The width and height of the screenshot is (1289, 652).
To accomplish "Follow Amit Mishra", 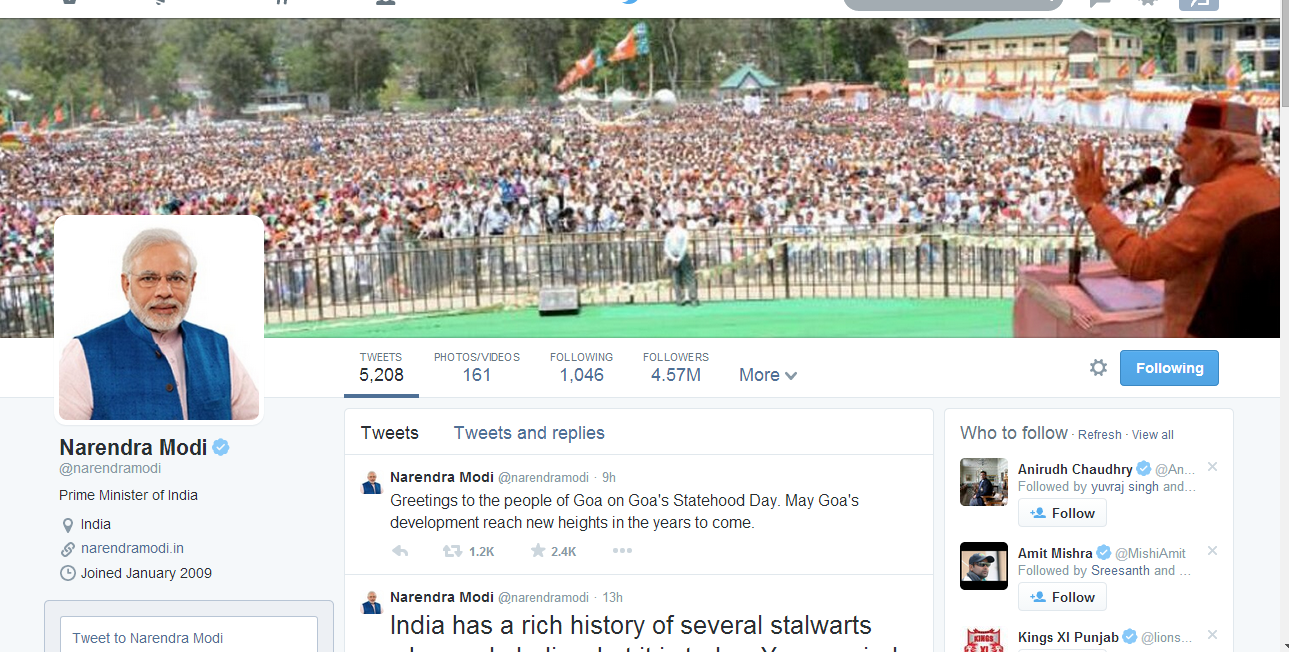I will (1062, 597).
